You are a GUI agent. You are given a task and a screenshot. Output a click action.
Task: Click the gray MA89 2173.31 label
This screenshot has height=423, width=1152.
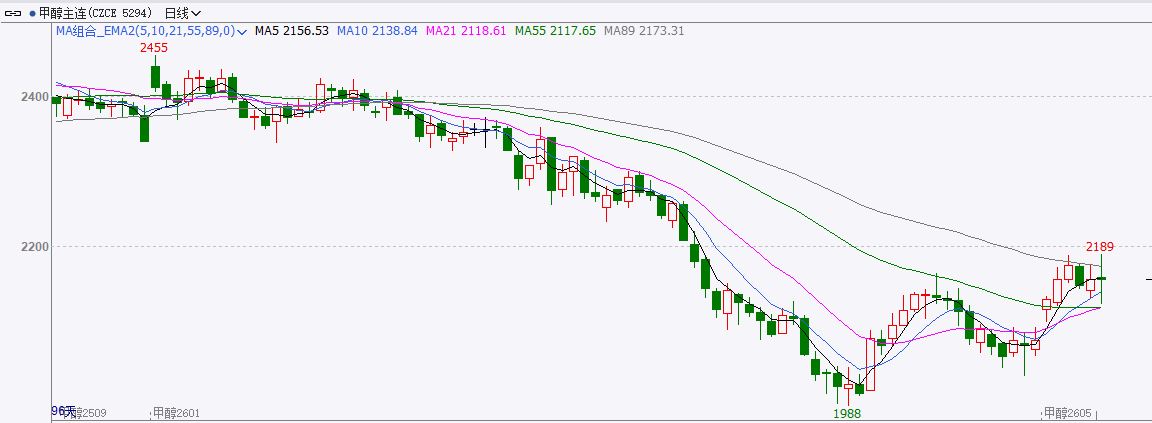point(644,31)
